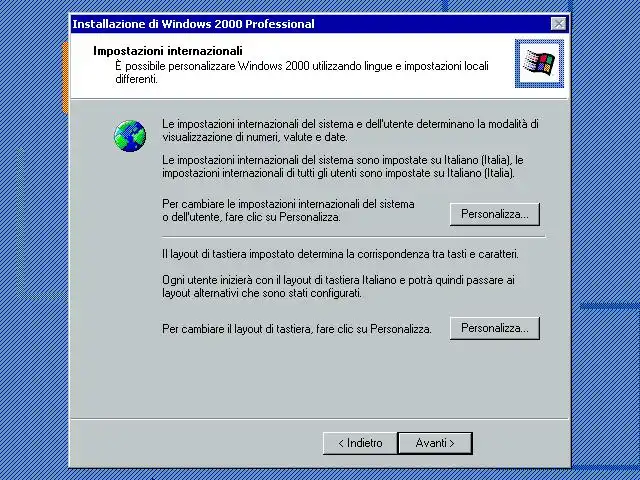The height and width of the screenshot is (480, 640).
Task: Click text 'o dell'utente, fare clic su Personalizza'
Action: click(x=251, y=218)
